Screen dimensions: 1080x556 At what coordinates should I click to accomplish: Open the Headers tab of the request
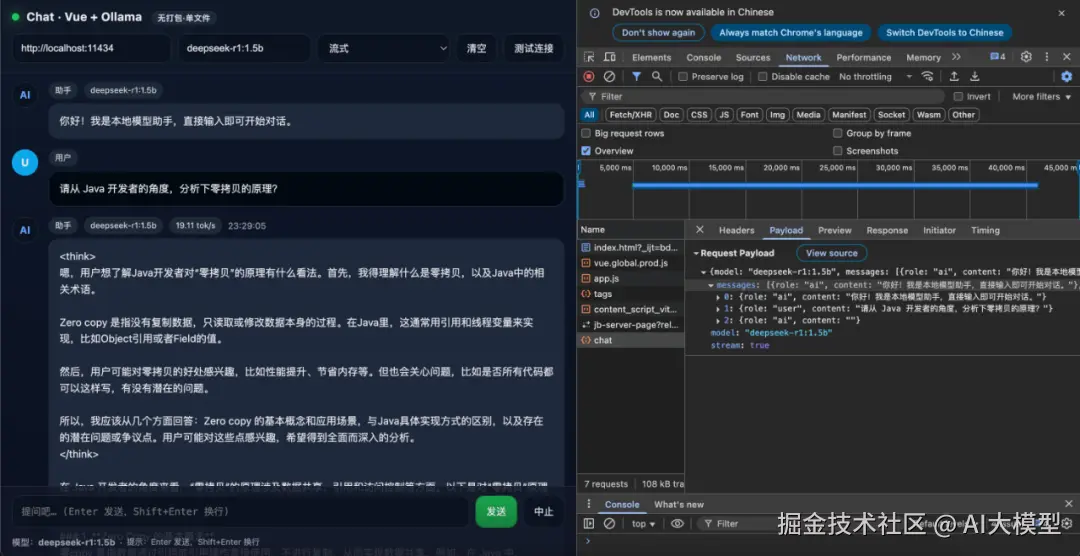tap(736, 230)
